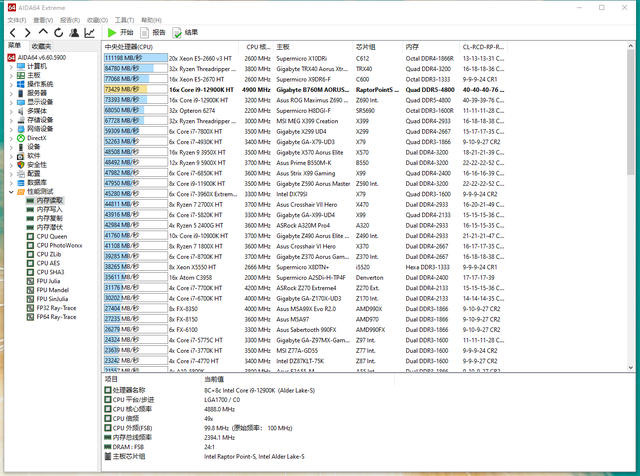Screen dimensions: 640x476
Task: Select the FPU Julia benchmark
Action: pyautogui.click(x=48, y=281)
